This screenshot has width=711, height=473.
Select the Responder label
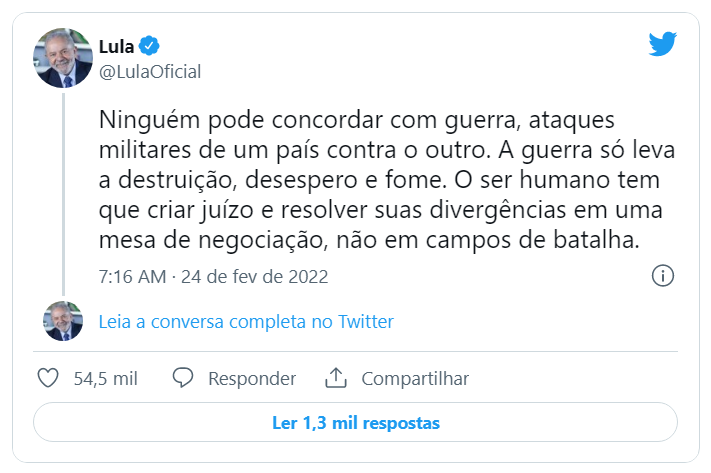tap(252, 378)
